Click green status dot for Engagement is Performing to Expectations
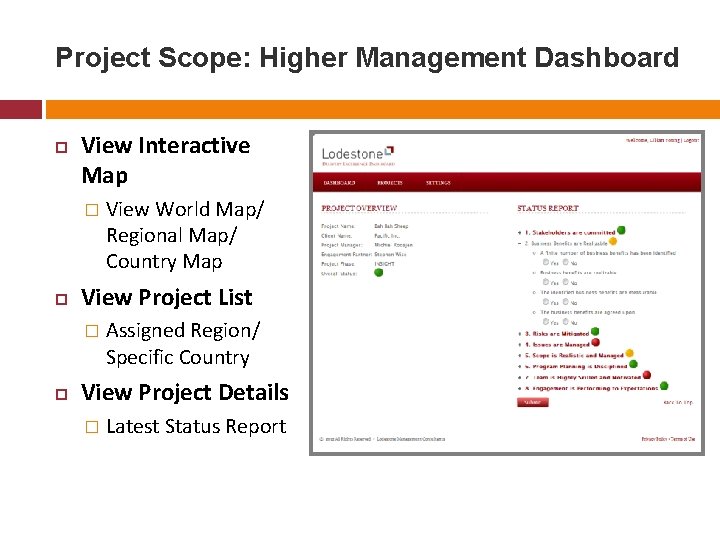The width and height of the screenshot is (720, 540). (x=664, y=386)
